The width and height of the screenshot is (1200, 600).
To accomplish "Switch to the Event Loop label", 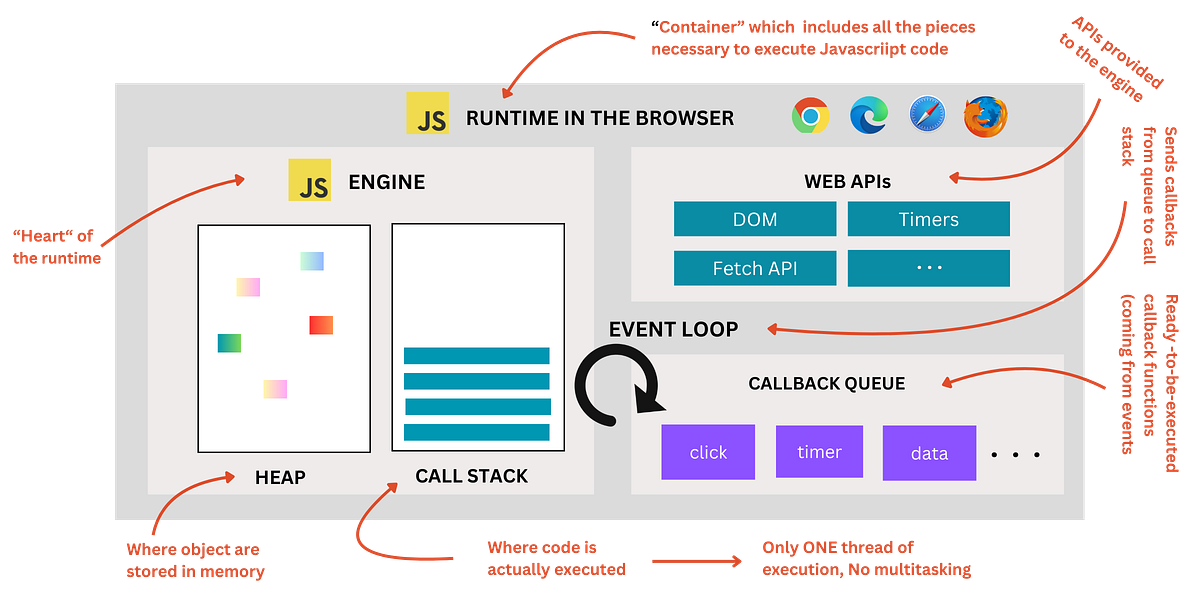I will 672,329.
